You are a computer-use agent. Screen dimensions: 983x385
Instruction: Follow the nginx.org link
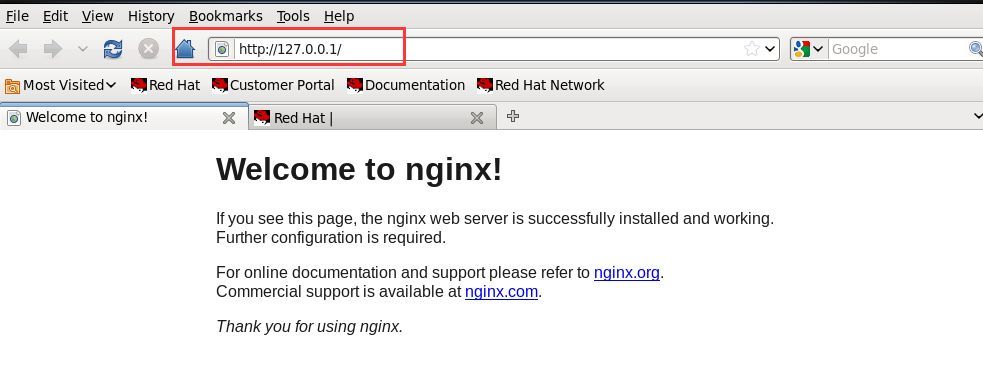click(626, 273)
